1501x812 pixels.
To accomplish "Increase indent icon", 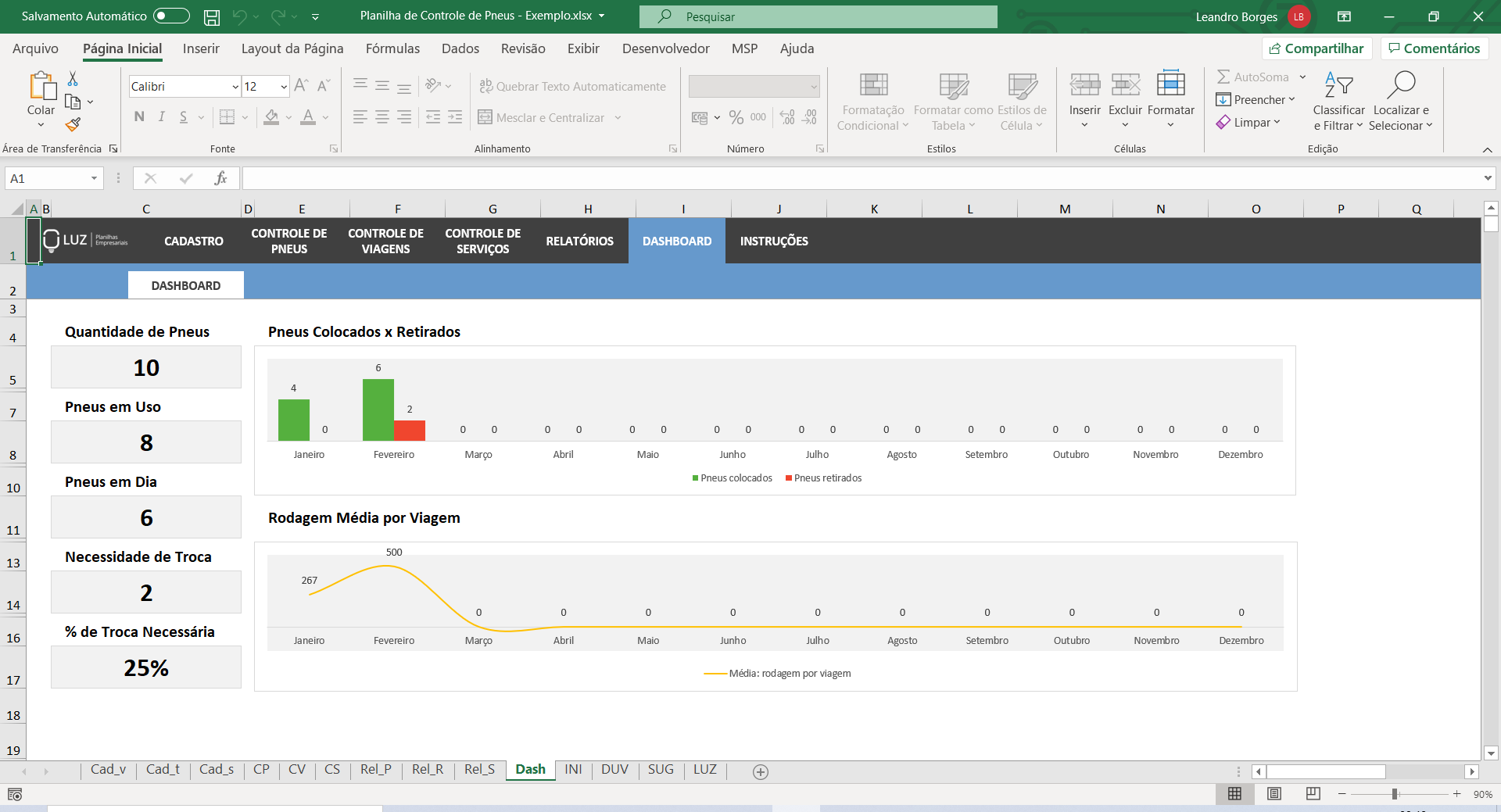I will pyautogui.click(x=455, y=117).
